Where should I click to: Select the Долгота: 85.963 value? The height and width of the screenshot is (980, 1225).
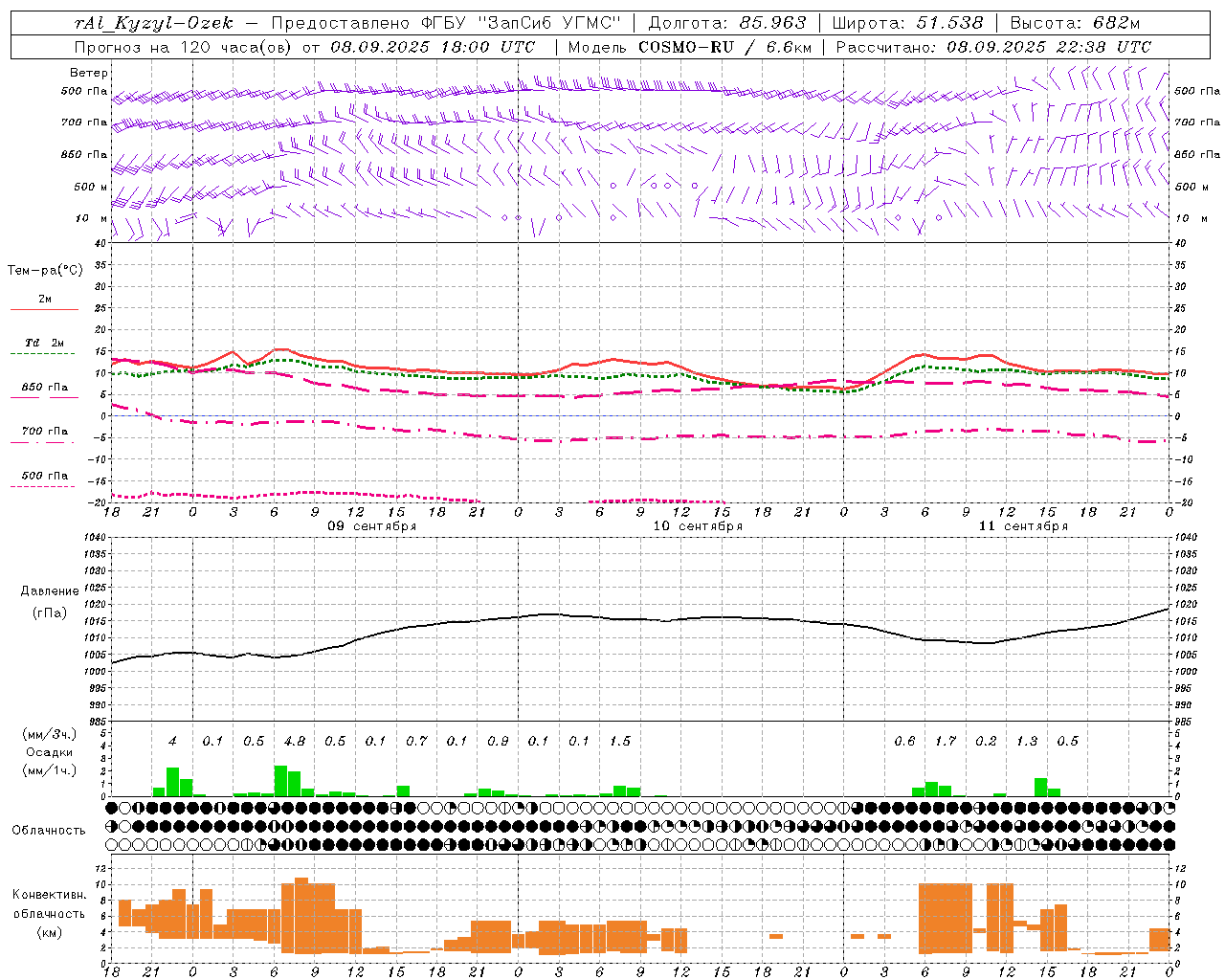click(x=727, y=23)
